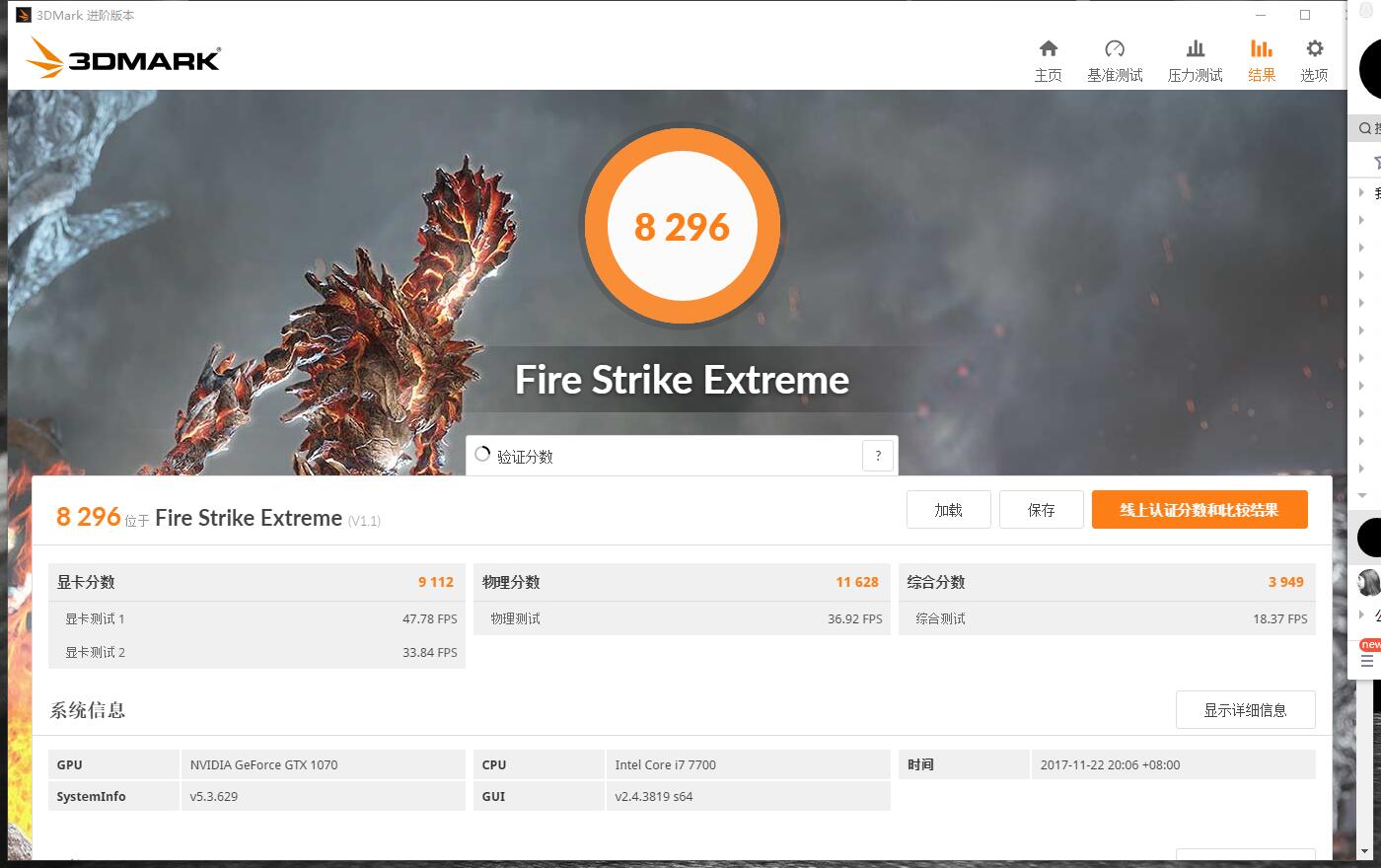Click the 33.84 FPS value

pos(430,653)
